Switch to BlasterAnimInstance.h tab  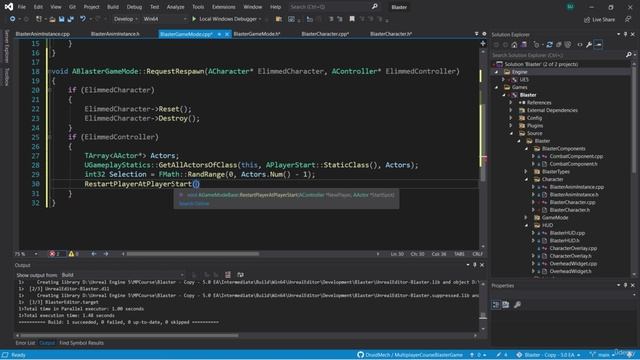[x=115, y=34]
